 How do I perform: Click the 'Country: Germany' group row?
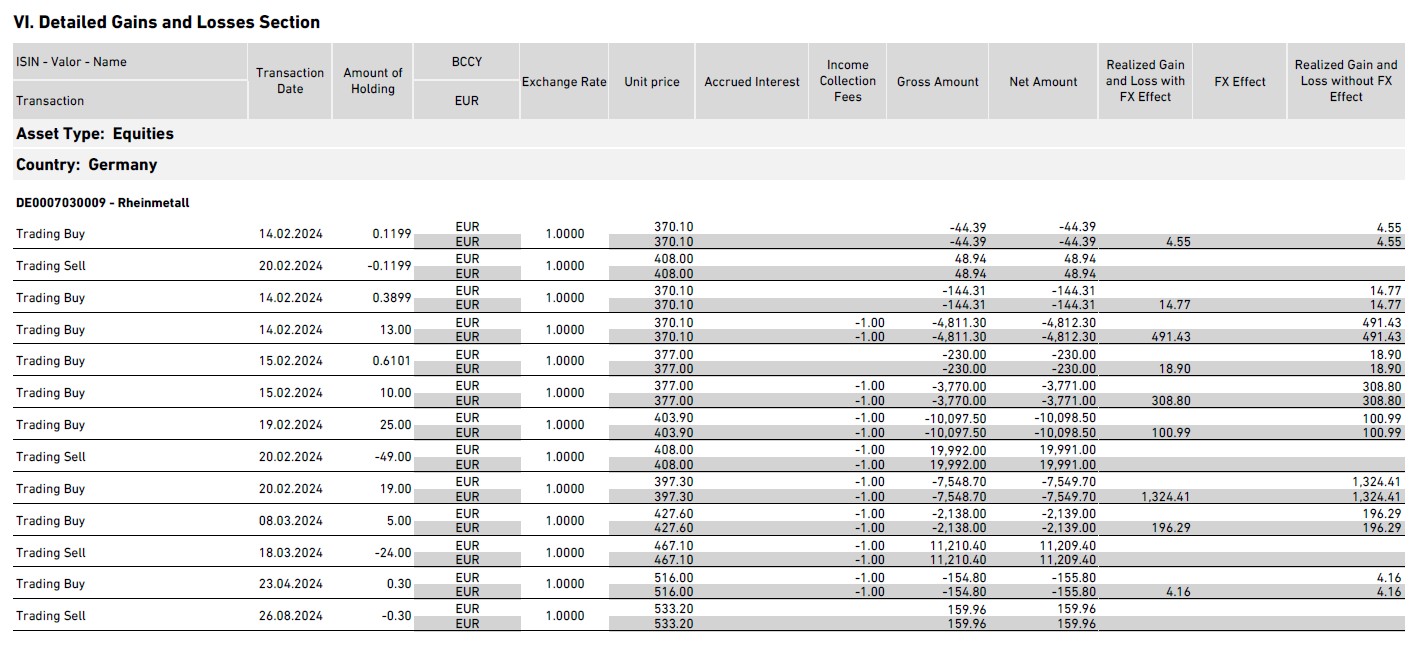coord(87,165)
